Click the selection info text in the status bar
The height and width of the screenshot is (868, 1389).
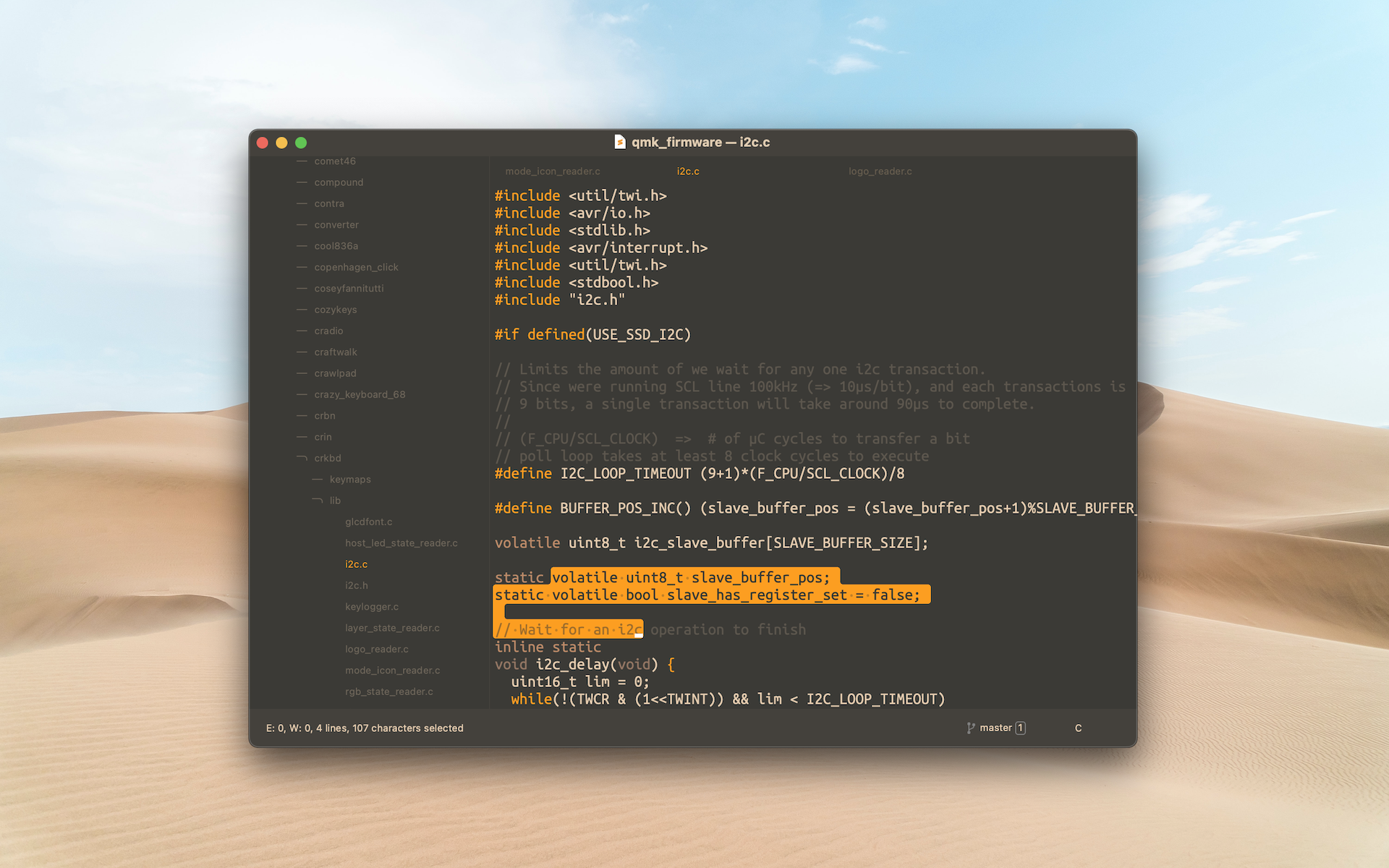(x=365, y=728)
